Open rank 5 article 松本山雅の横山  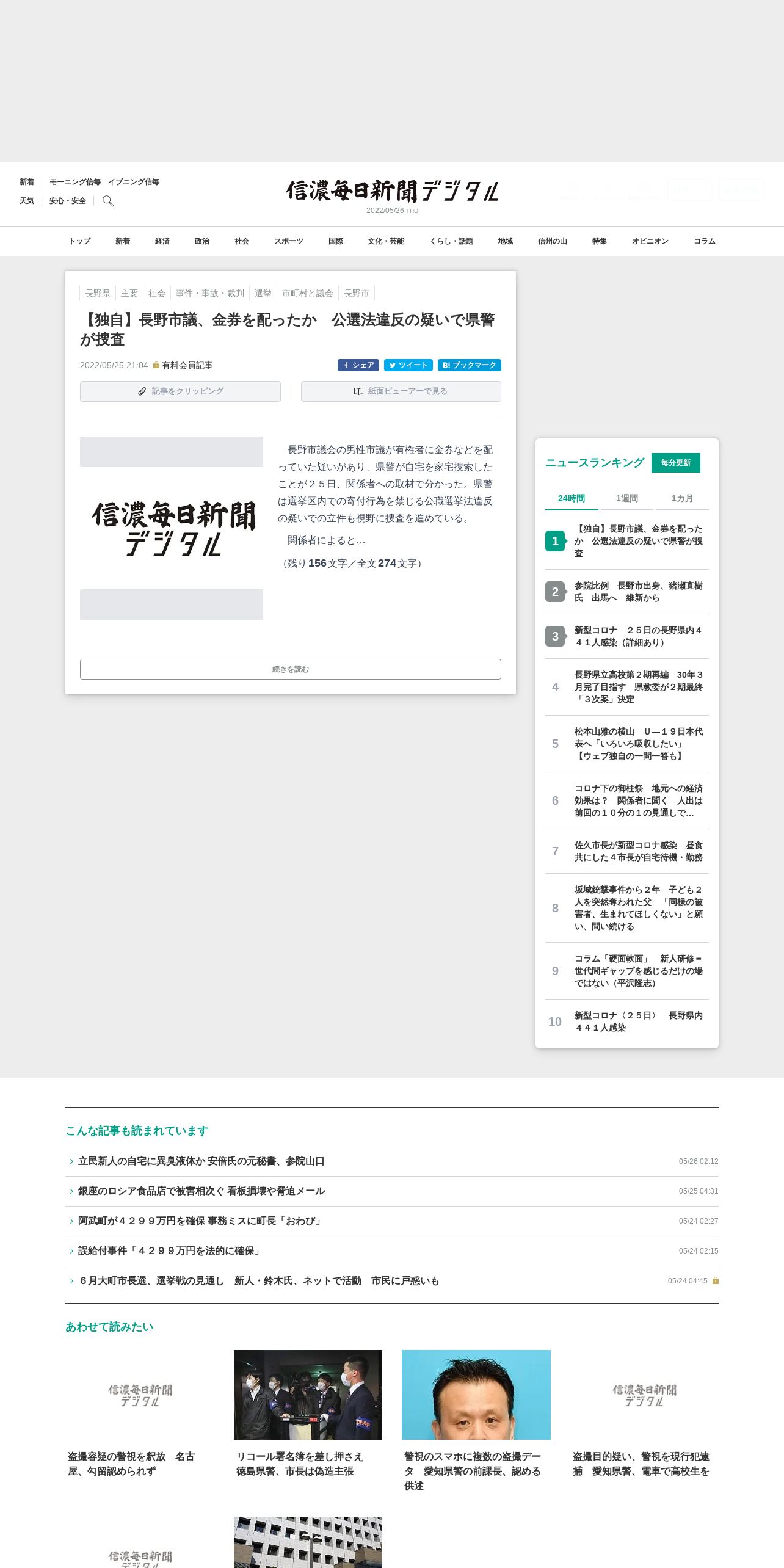click(627, 744)
